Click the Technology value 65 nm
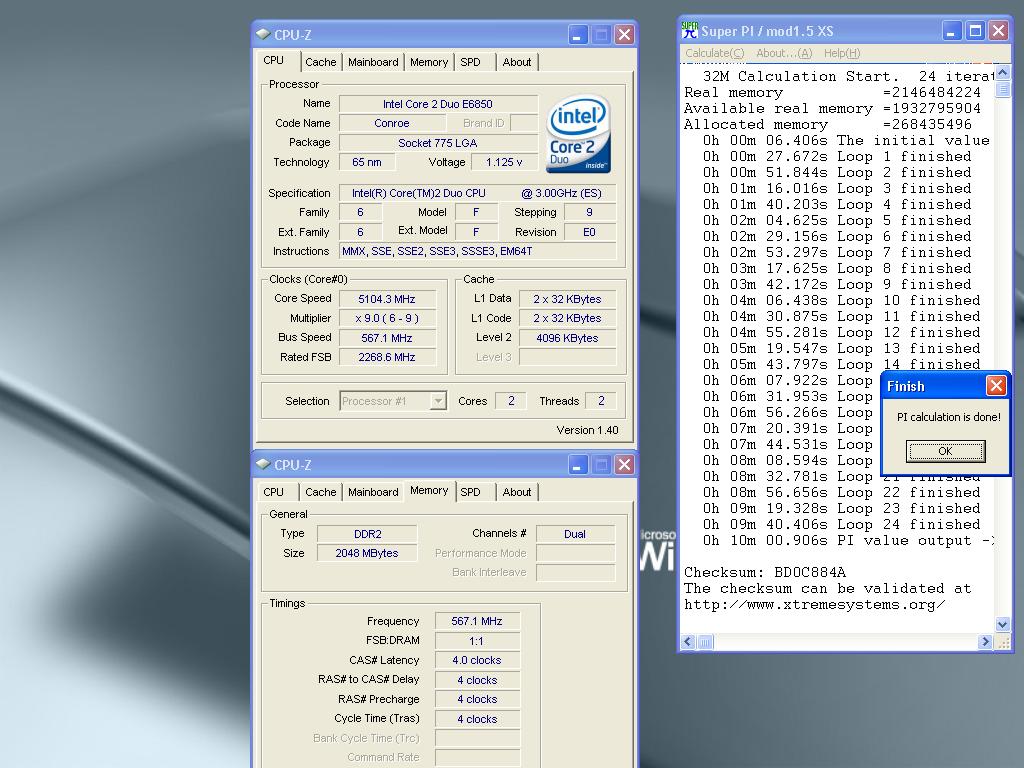 click(x=366, y=162)
